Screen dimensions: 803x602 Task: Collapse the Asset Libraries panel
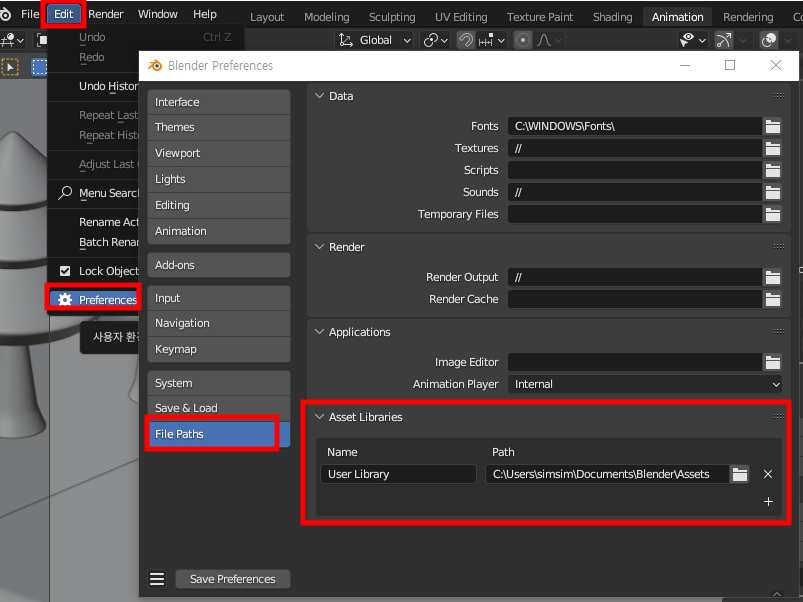320,417
